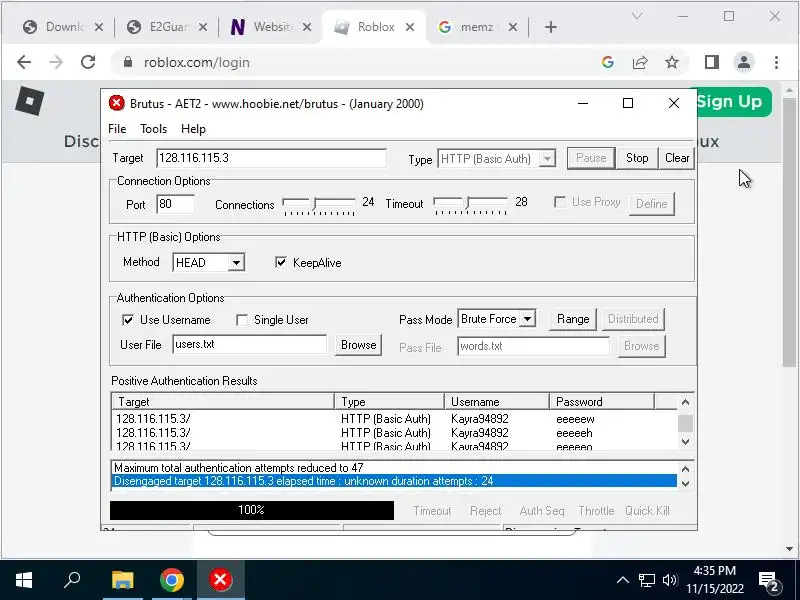Screen dimensions: 800x600
Task: Click the results list scroll down arrow
Action: [x=685, y=441]
